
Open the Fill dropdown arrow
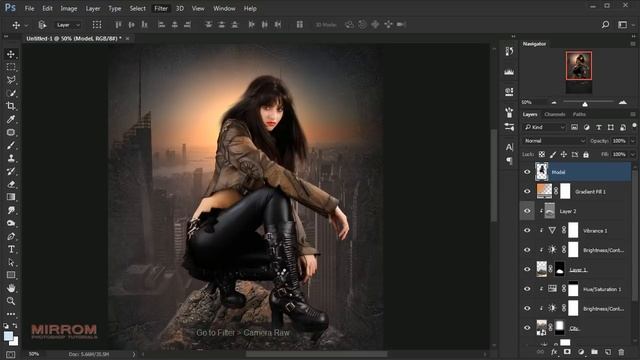tap(632, 154)
